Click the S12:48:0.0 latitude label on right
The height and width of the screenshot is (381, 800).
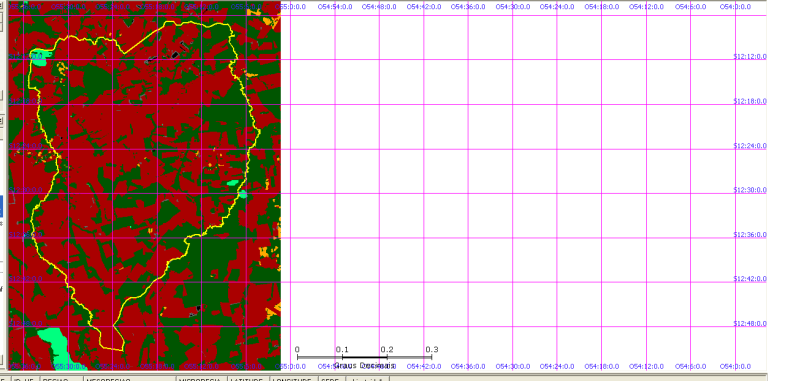tap(750, 323)
